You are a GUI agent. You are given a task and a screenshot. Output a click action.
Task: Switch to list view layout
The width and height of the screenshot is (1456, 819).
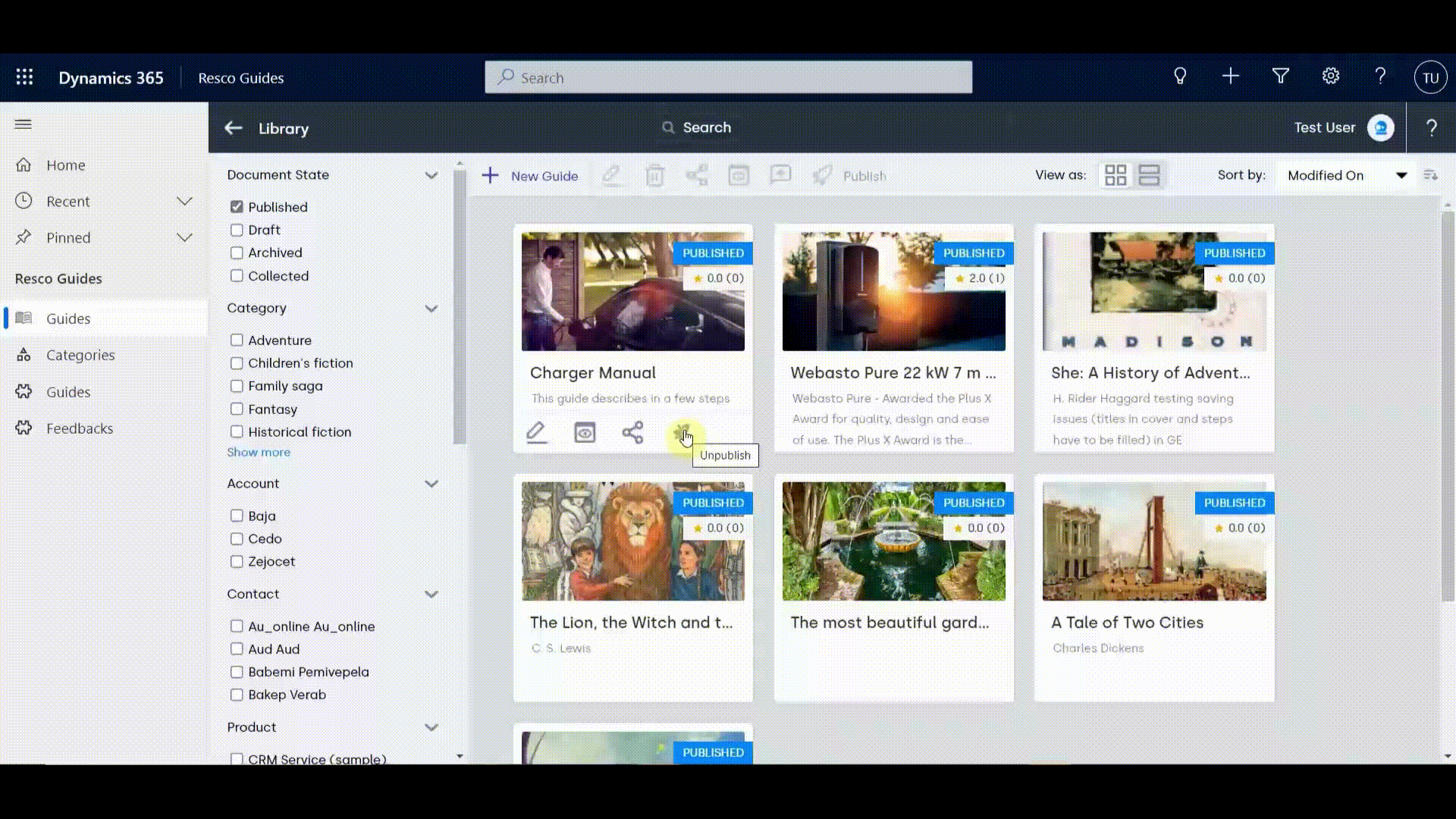click(1149, 175)
